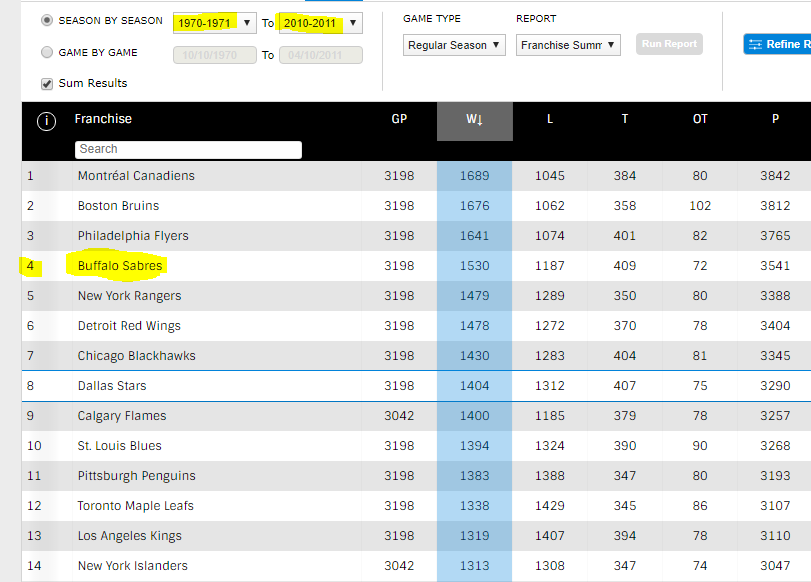The height and width of the screenshot is (582, 811).
Task: Click Los Angeles Kings franchise name
Action: point(129,536)
